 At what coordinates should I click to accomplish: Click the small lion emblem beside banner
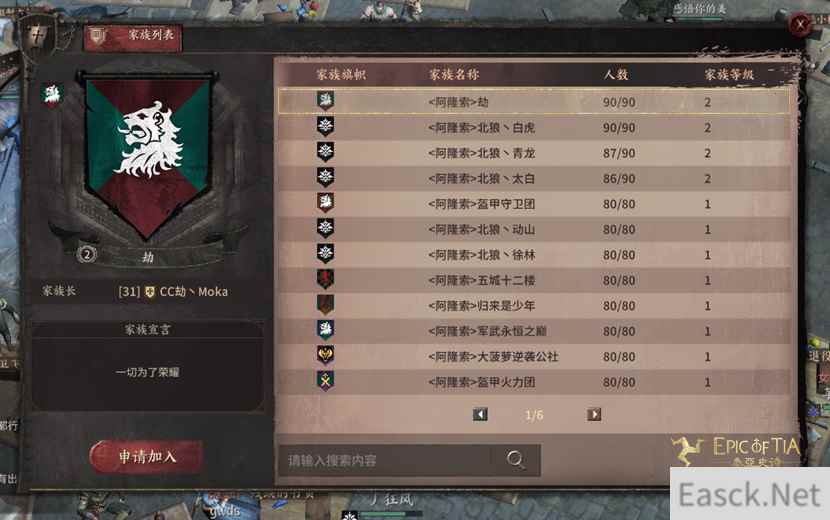click(52, 95)
